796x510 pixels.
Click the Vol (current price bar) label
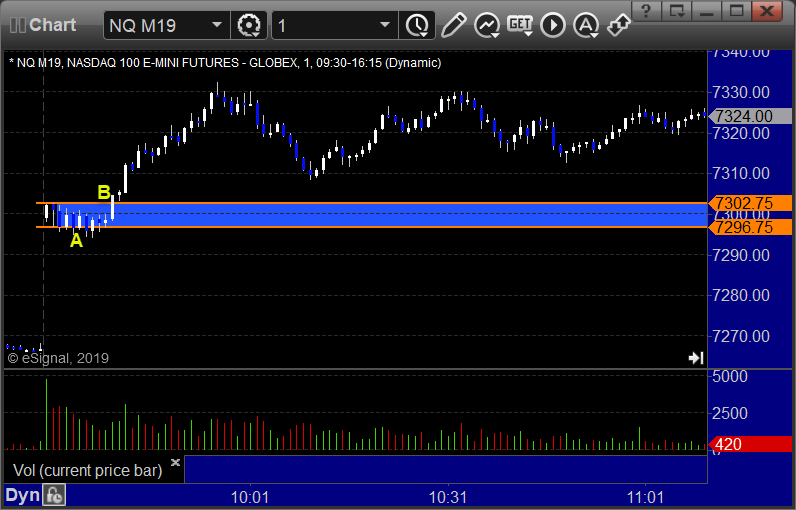click(87, 470)
